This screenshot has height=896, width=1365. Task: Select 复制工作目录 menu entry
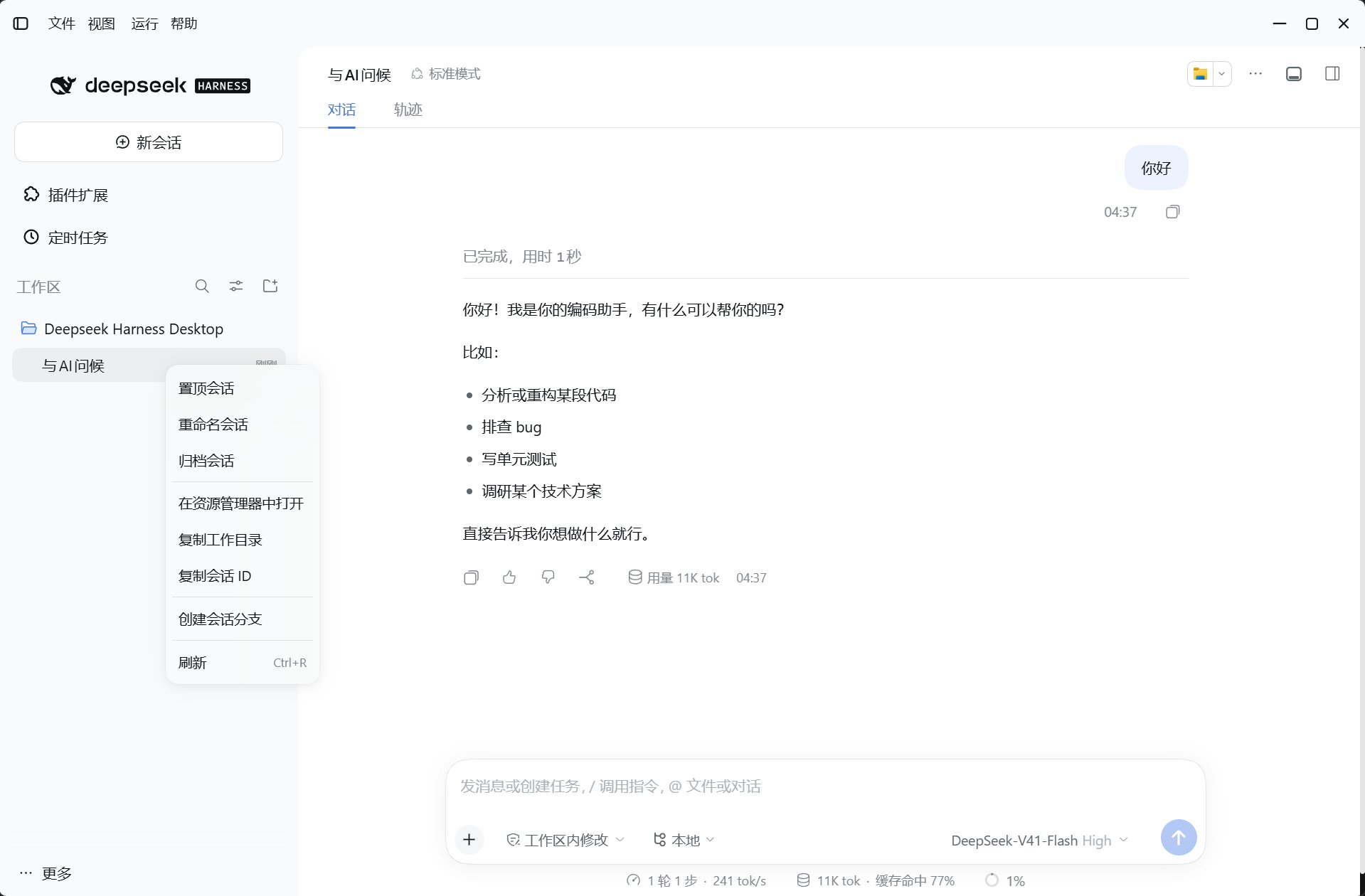pyautogui.click(x=242, y=540)
